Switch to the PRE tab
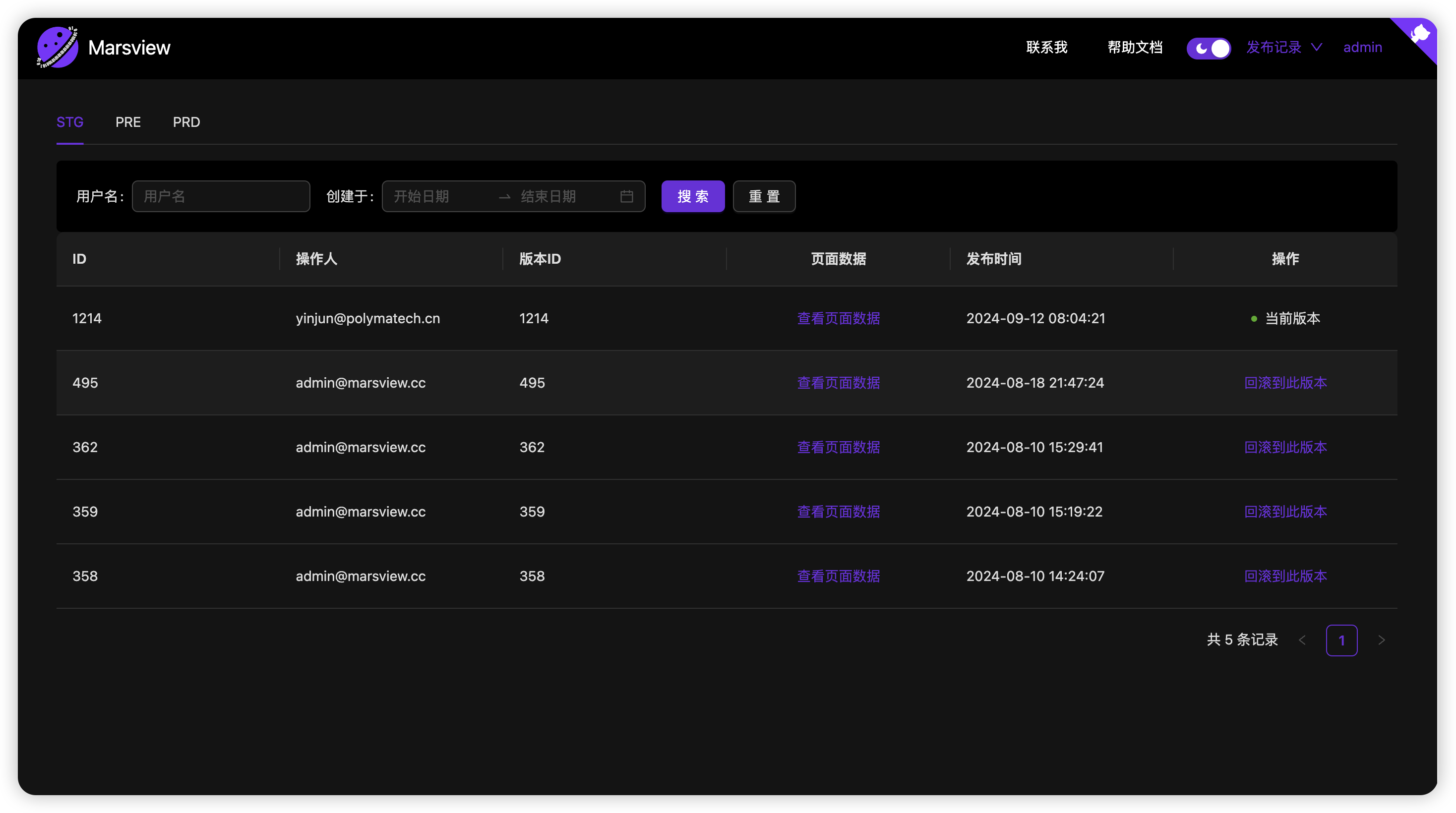 click(x=128, y=122)
